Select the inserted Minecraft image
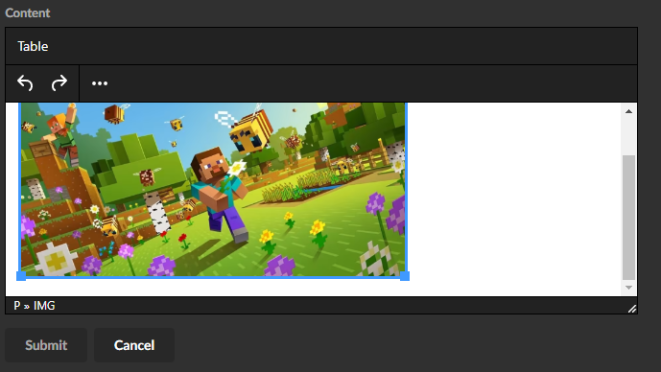Screen dimensions: 661x372 213,190
